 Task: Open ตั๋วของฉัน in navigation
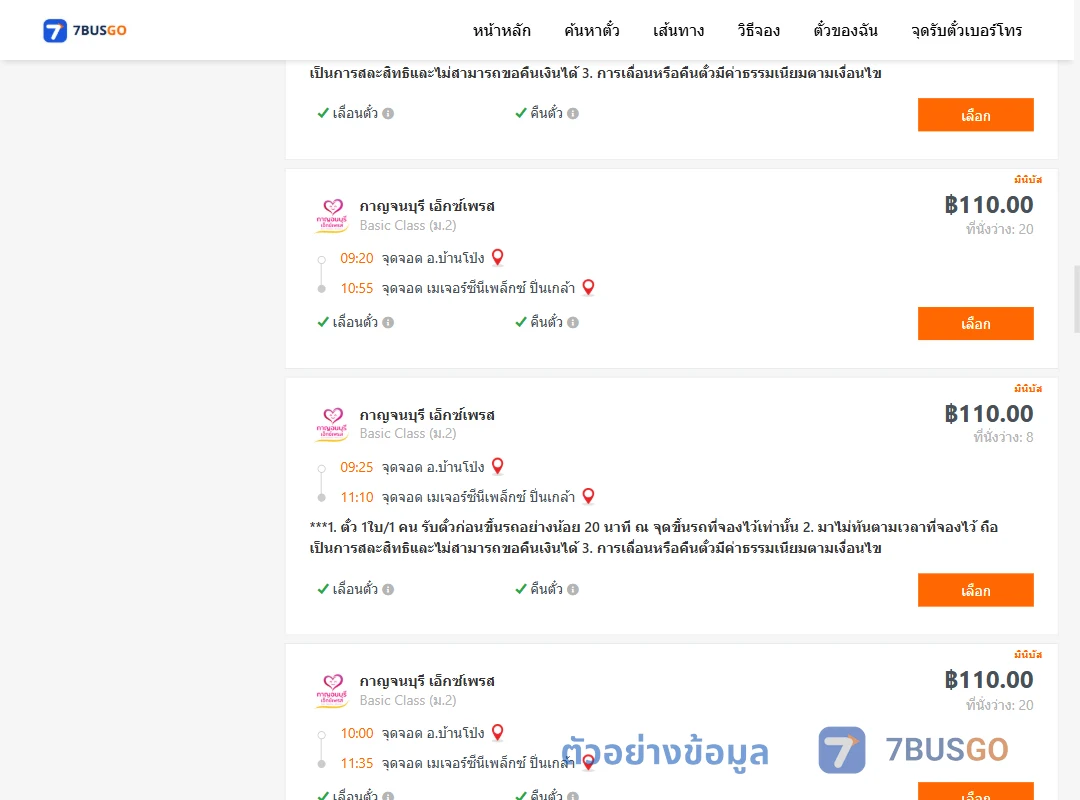[845, 30]
